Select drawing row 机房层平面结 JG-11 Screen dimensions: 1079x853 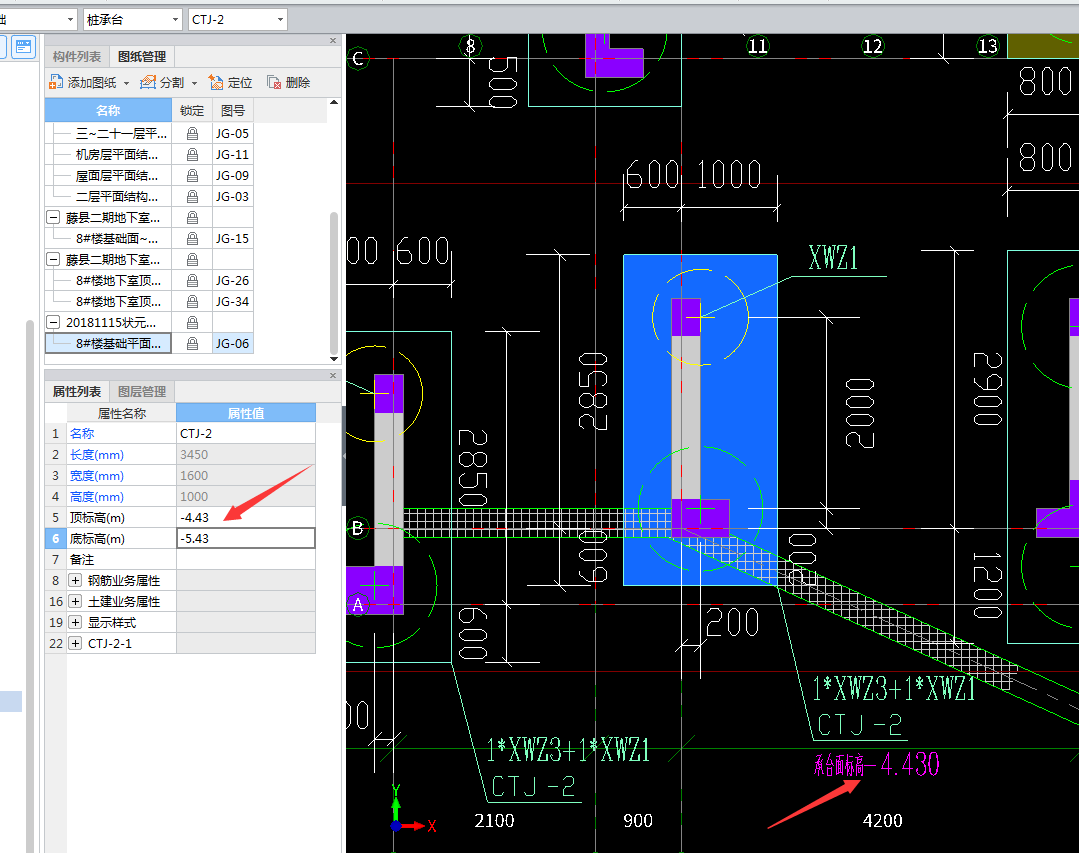click(149, 155)
